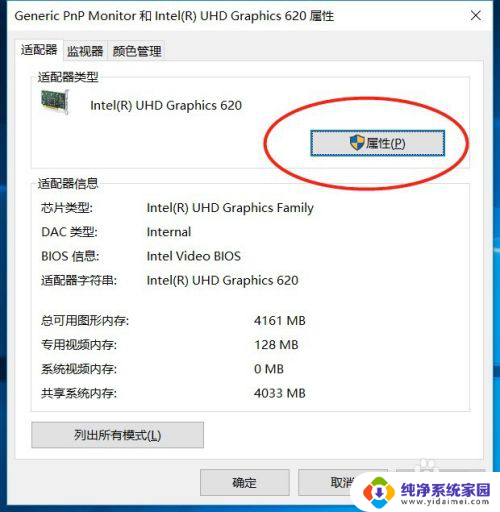The width and height of the screenshot is (500, 512).
Task: Select the 适配器 tab
Action: click(39, 50)
